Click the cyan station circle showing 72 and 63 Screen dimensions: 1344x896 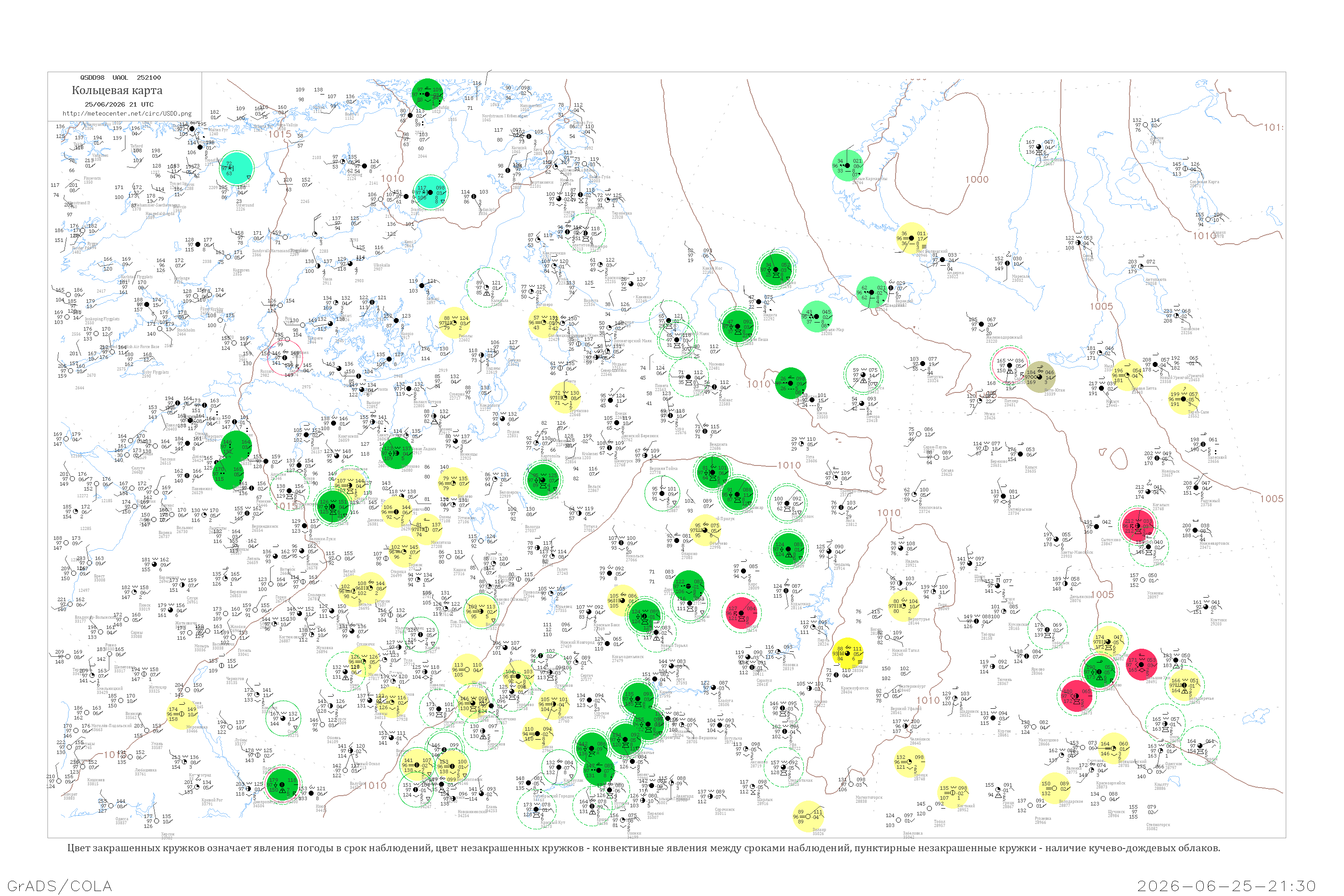click(237, 168)
